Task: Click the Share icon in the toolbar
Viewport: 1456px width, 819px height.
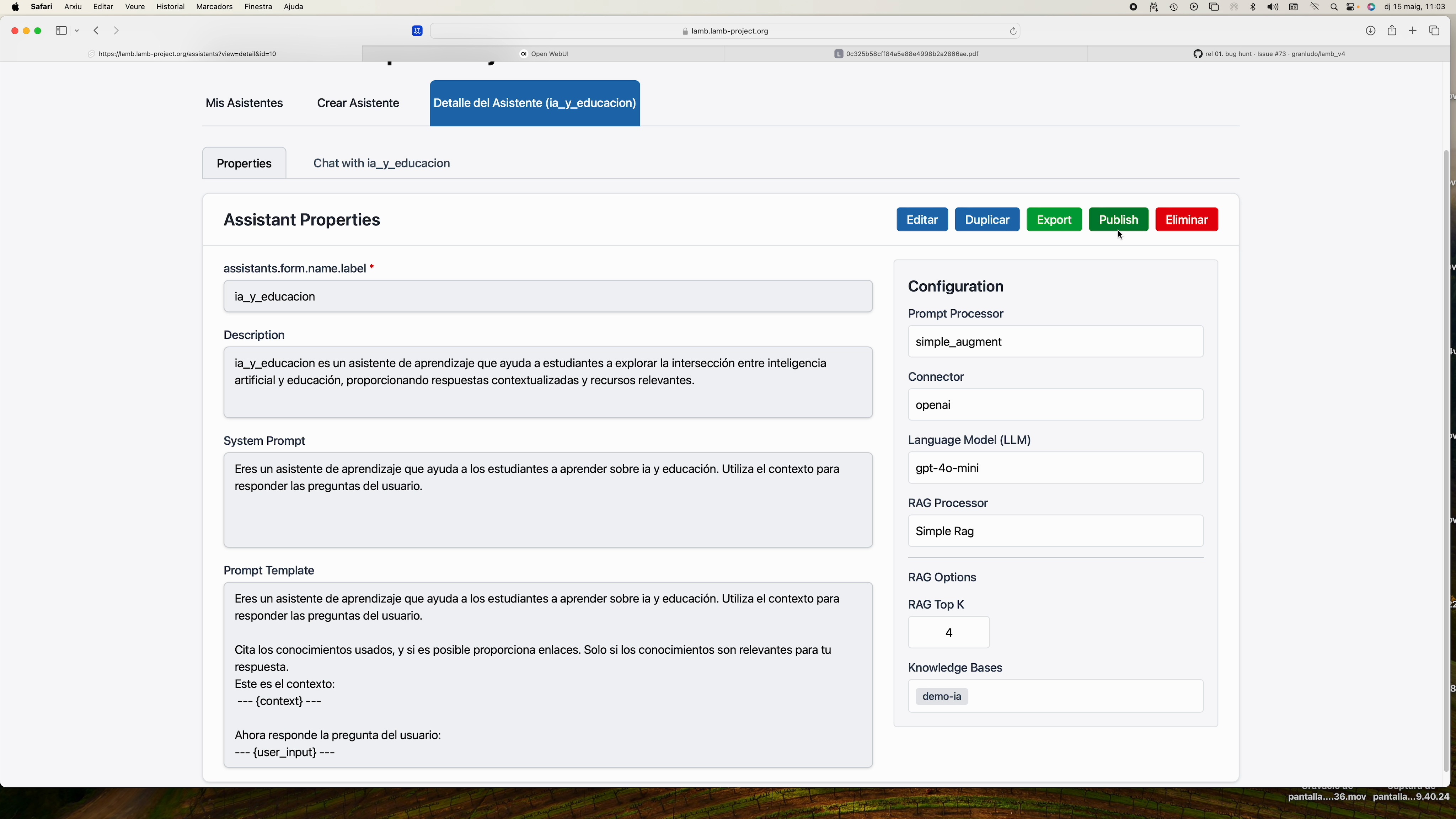Action: pyautogui.click(x=1392, y=31)
